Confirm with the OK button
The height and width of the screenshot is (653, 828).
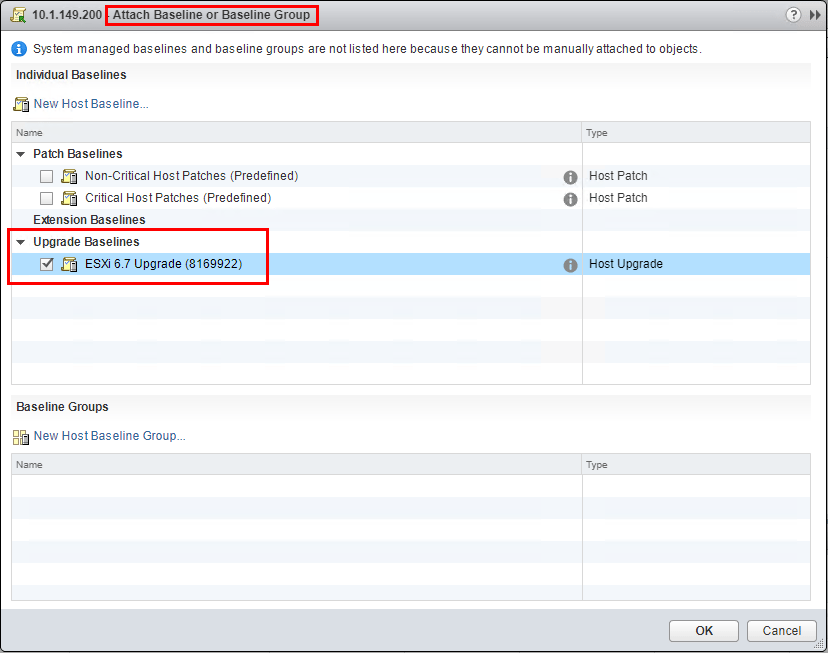coord(703,631)
